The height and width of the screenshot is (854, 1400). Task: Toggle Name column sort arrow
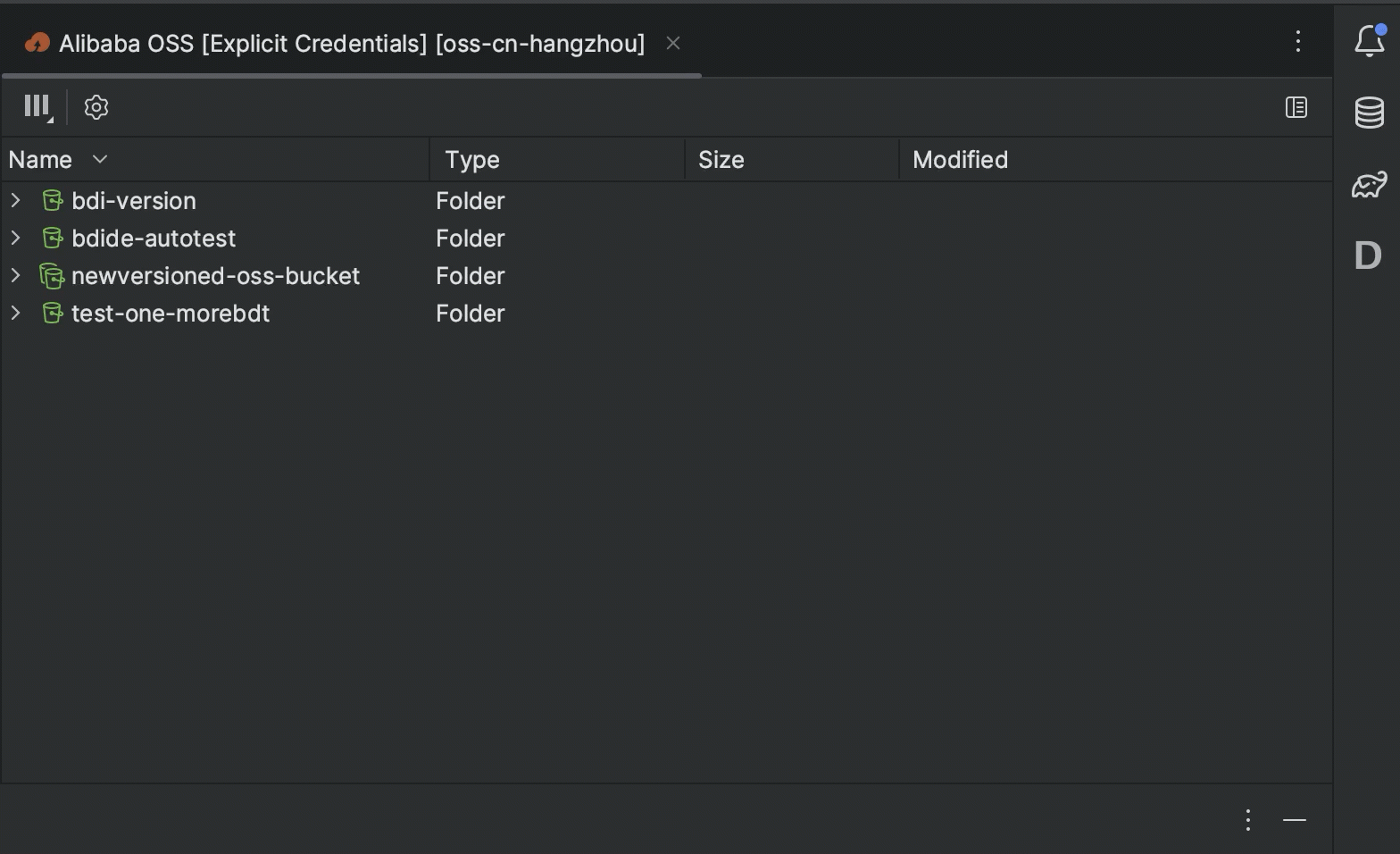100,159
